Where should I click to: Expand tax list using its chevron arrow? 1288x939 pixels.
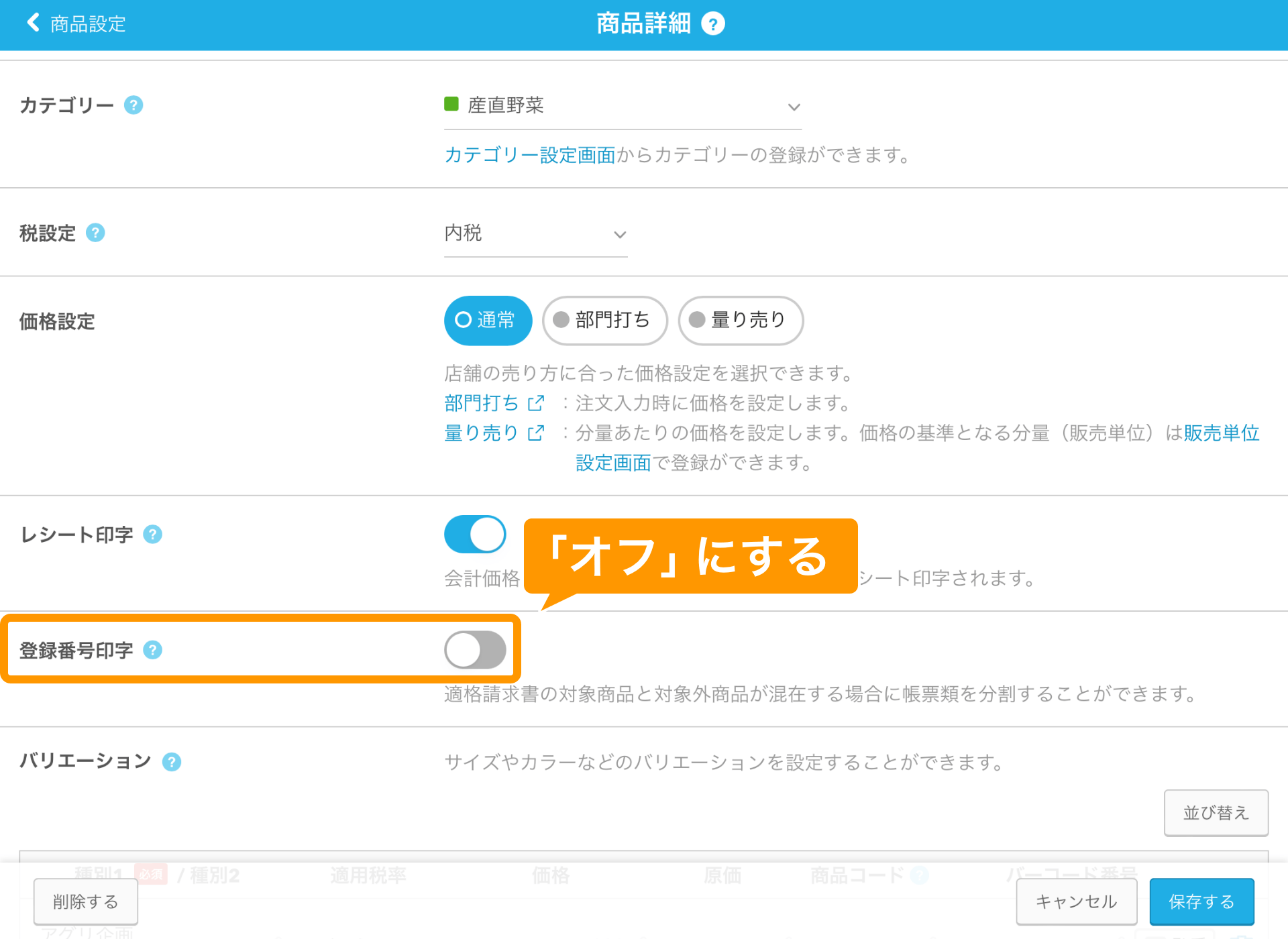click(620, 235)
